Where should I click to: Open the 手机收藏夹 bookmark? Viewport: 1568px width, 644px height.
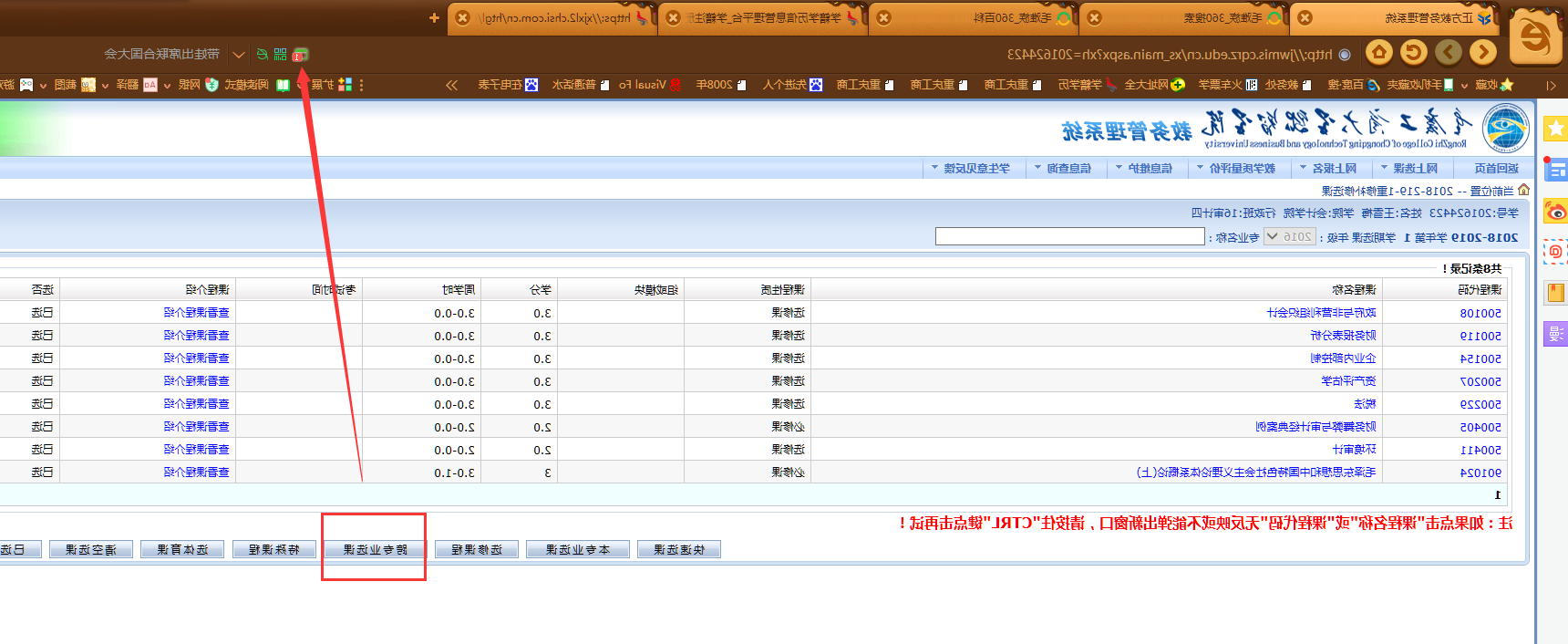(x=1418, y=85)
